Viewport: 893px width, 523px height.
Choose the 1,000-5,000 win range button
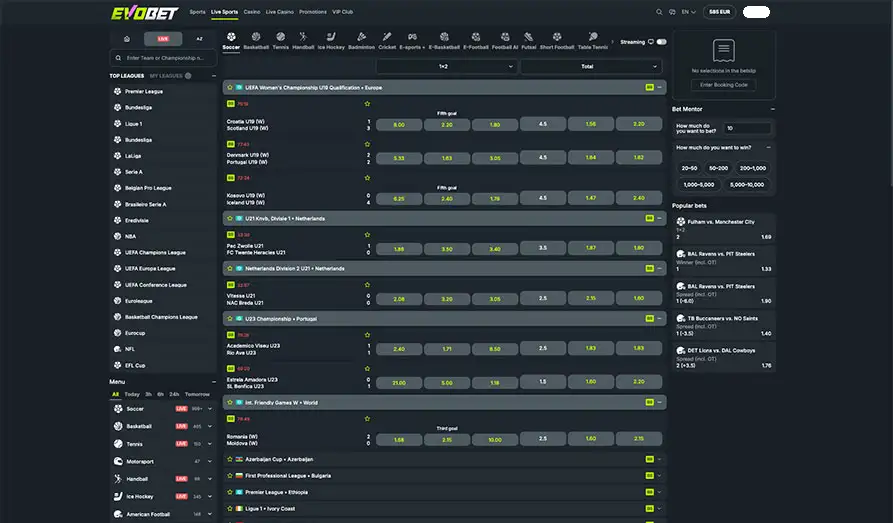click(699, 185)
